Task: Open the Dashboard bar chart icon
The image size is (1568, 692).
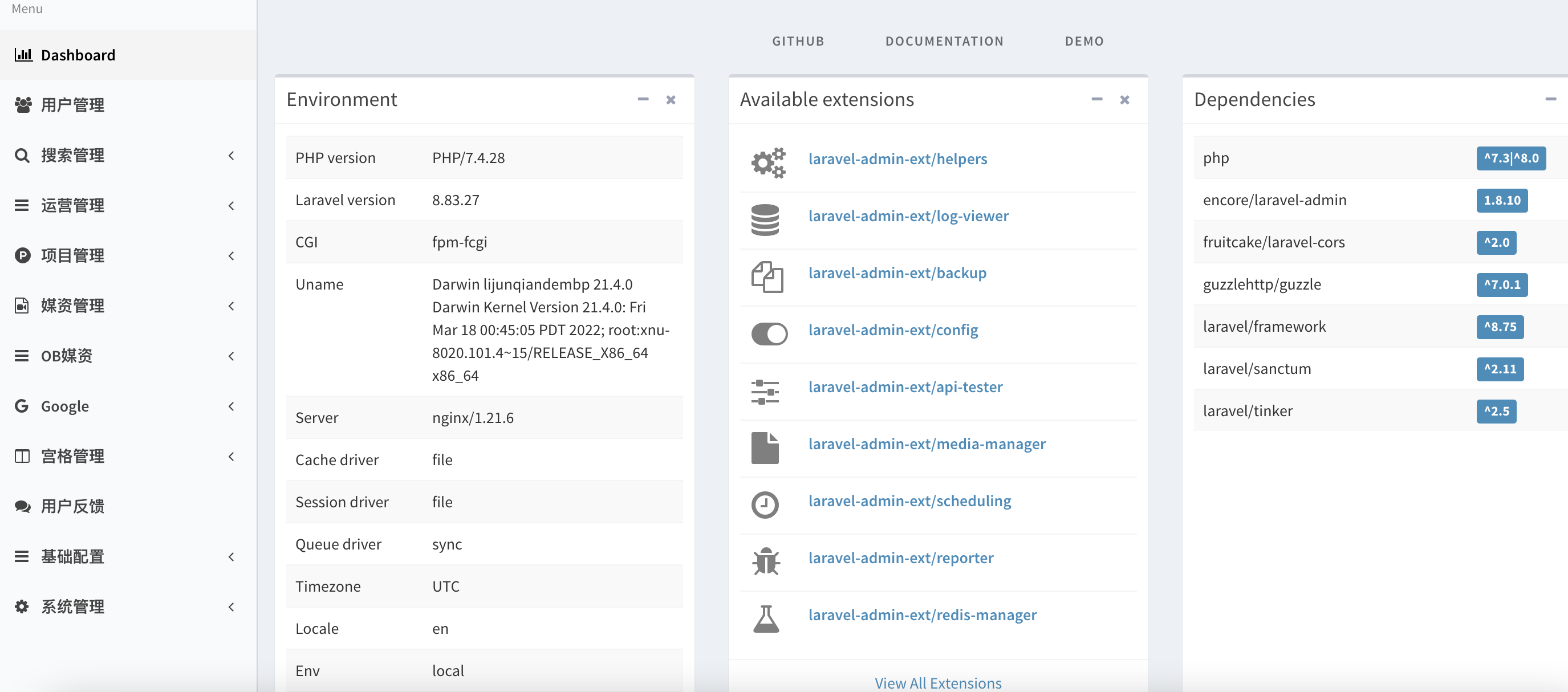Action: point(23,55)
